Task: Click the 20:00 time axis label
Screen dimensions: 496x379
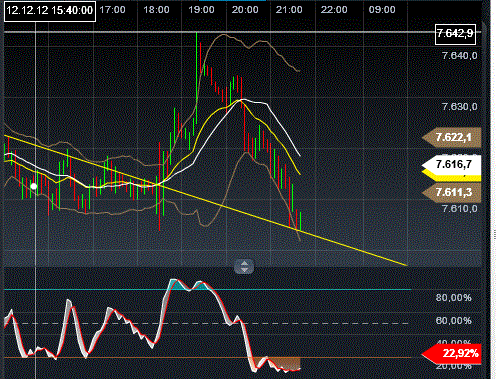Action: point(245,10)
